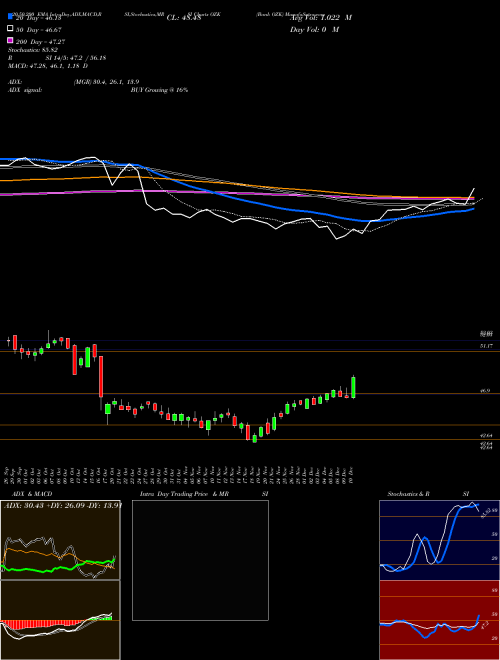
Task: Click the 42.64 price level label
Action: coord(486,436)
